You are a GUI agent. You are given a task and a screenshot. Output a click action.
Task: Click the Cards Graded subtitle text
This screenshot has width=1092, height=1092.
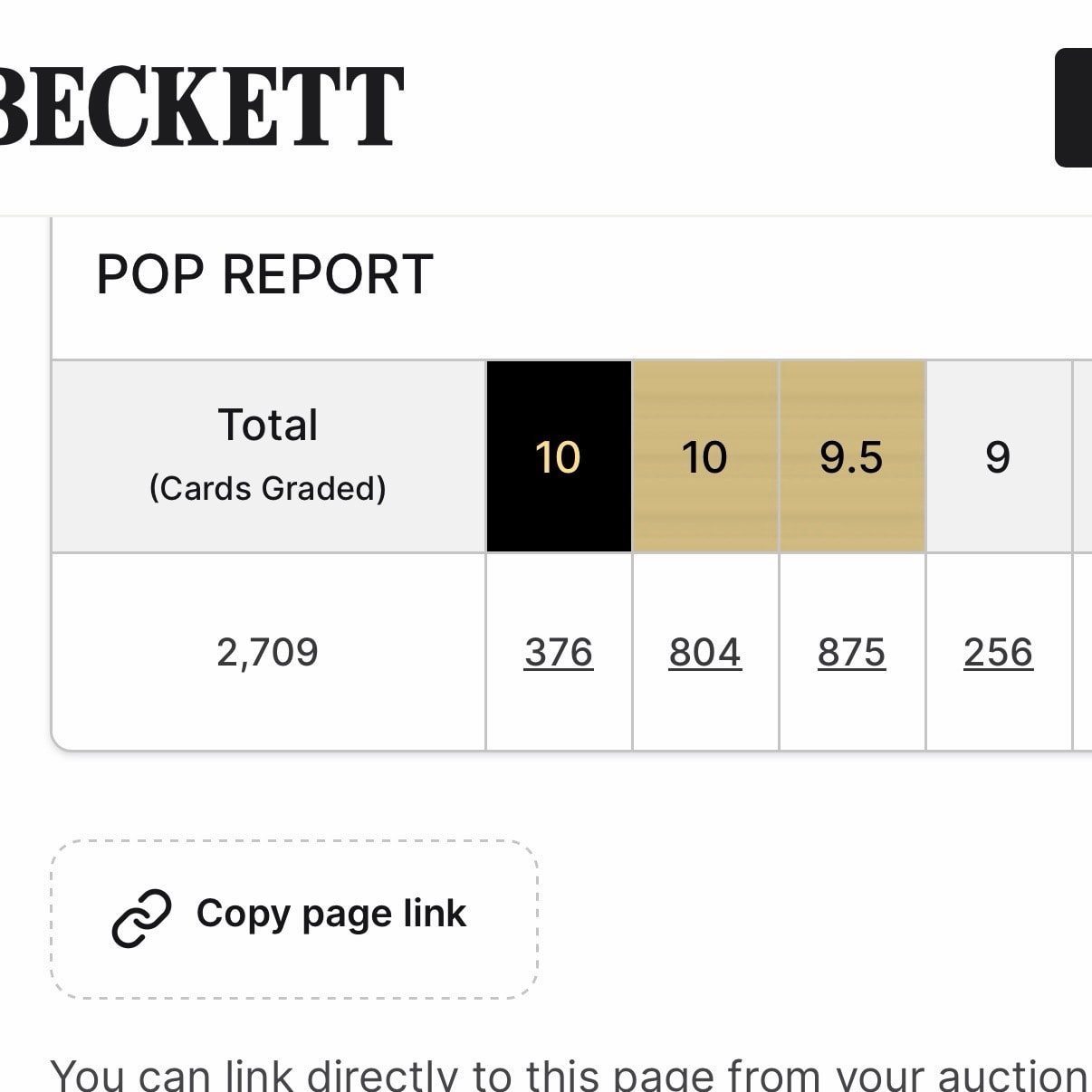pos(268,488)
